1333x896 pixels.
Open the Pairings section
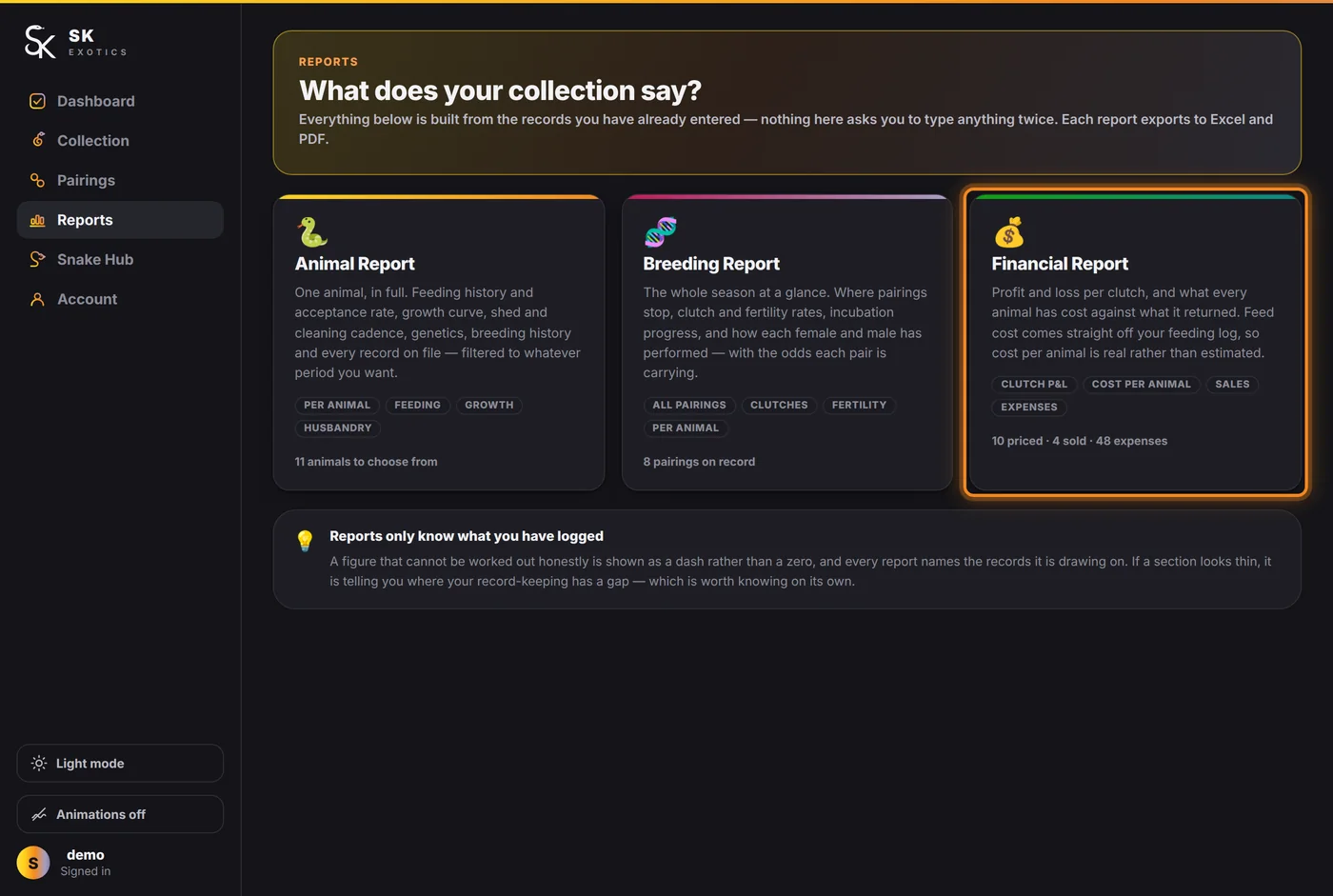[x=120, y=180]
